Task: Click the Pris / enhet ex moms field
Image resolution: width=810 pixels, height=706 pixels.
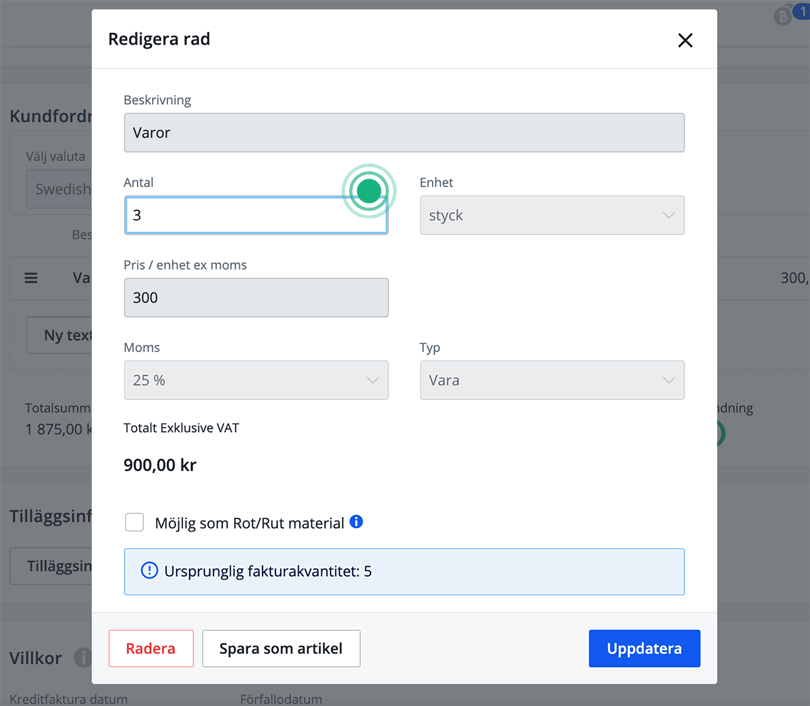Action: (x=256, y=298)
